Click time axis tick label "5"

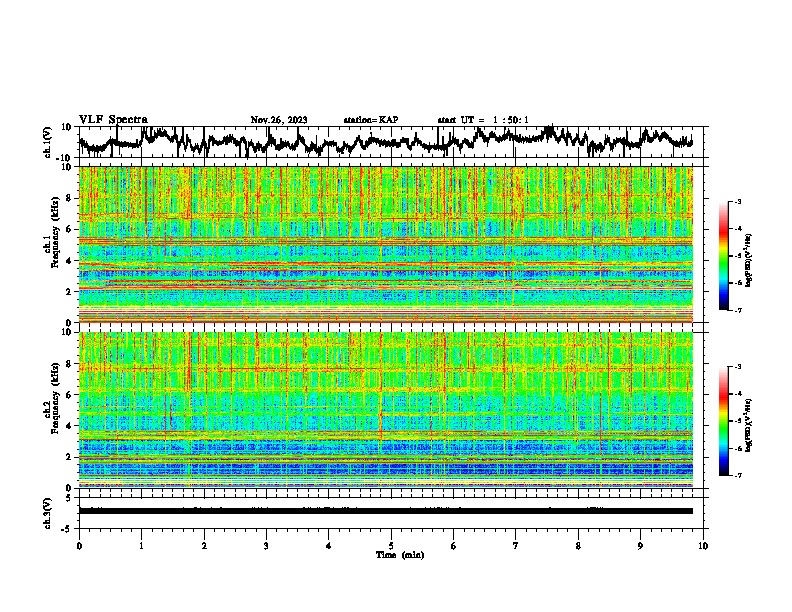[x=391, y=546]
